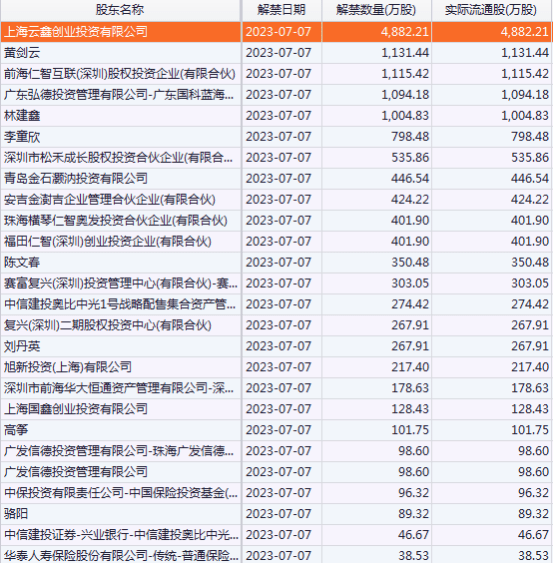554x564 pixels.
Task: Select 上海国鑫创业投资有限公司 row
Action: coord(276,409)
